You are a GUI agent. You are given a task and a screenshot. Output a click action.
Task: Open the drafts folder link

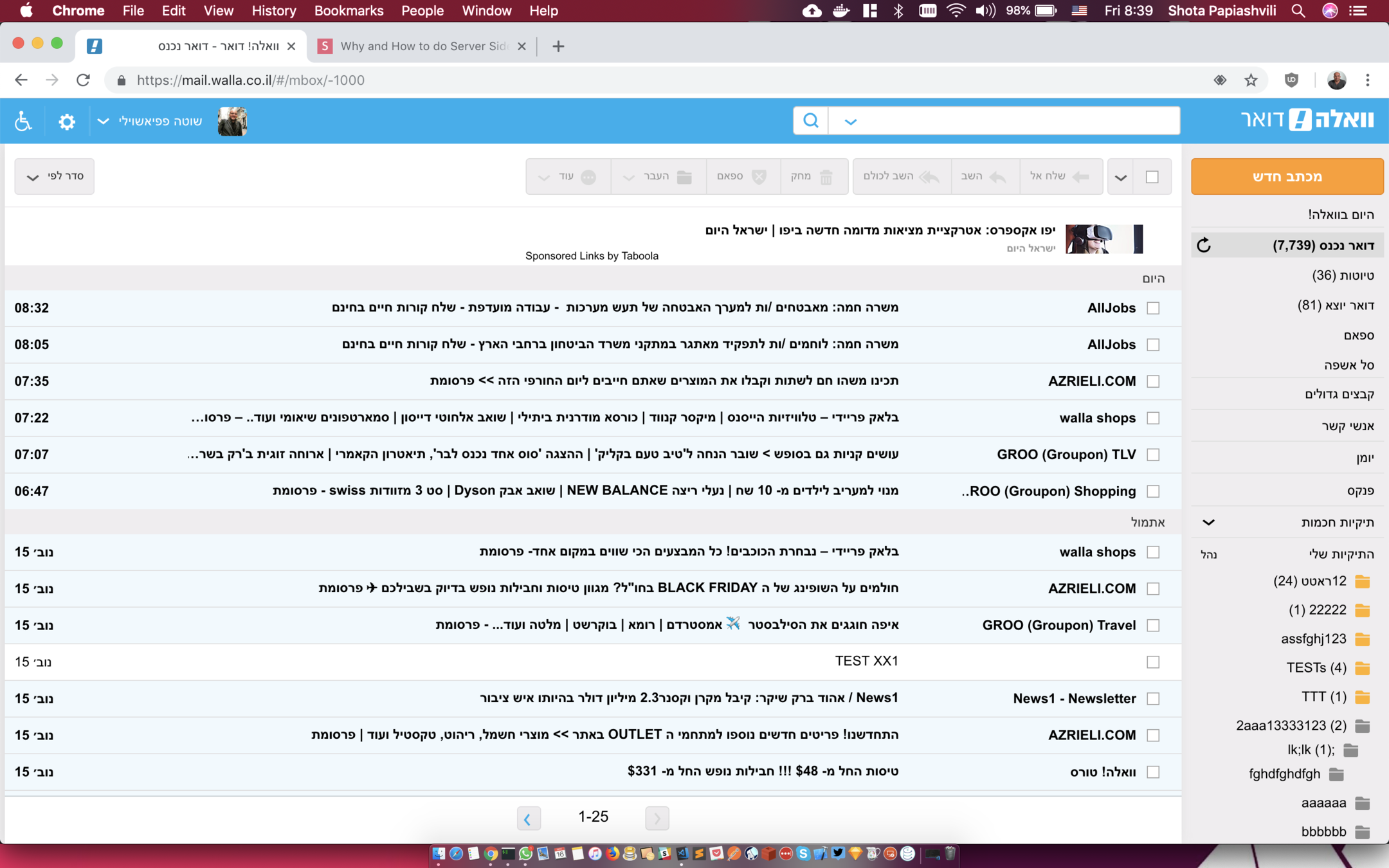coord(1342,275)
